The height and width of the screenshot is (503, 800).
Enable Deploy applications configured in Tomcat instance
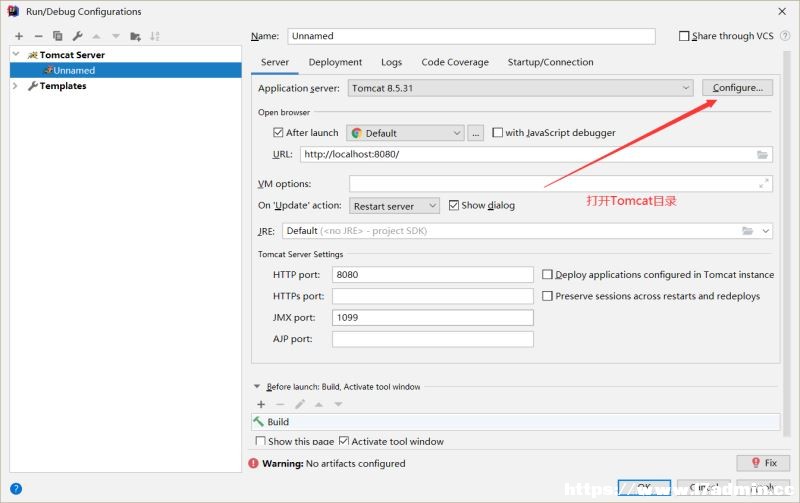point(547,274)
